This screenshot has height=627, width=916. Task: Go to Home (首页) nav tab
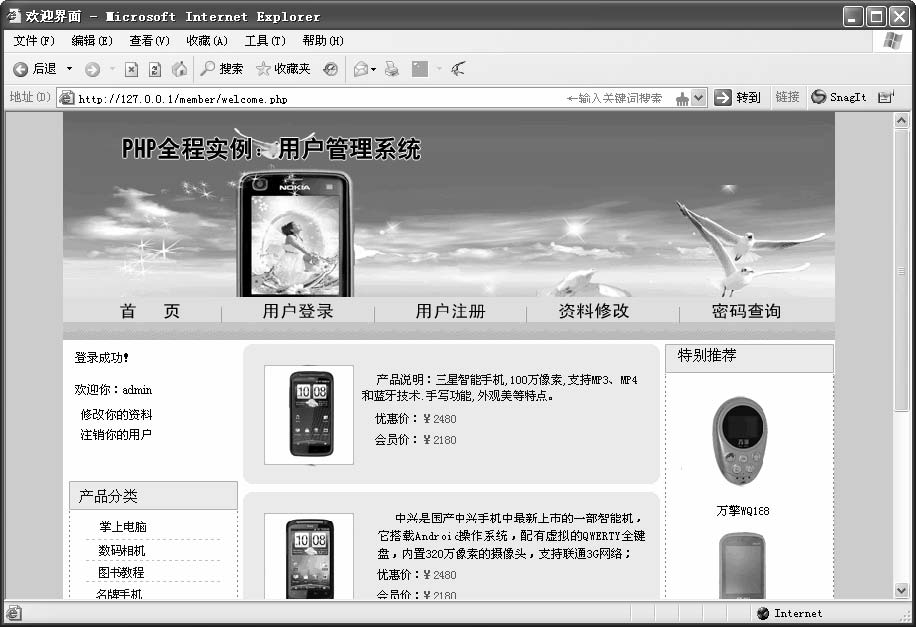150,311
